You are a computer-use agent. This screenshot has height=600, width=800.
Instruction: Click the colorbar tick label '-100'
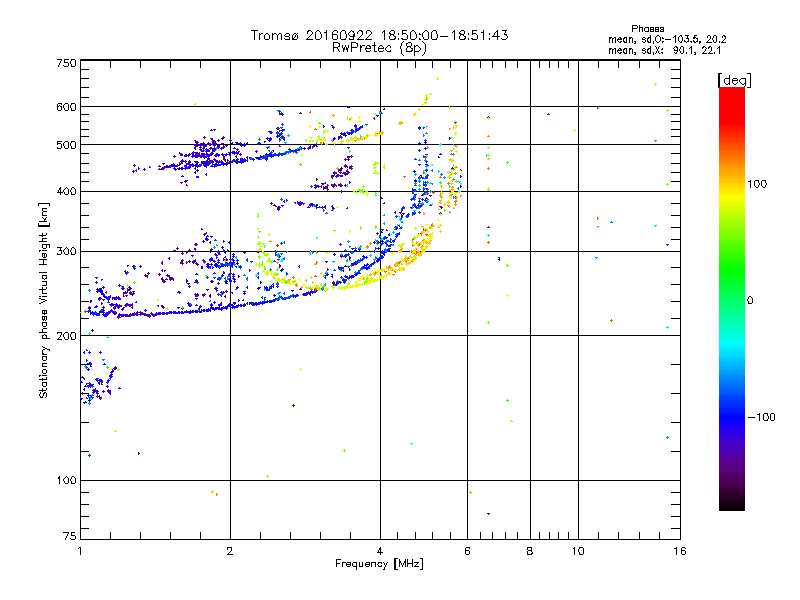tap(761, 417)
